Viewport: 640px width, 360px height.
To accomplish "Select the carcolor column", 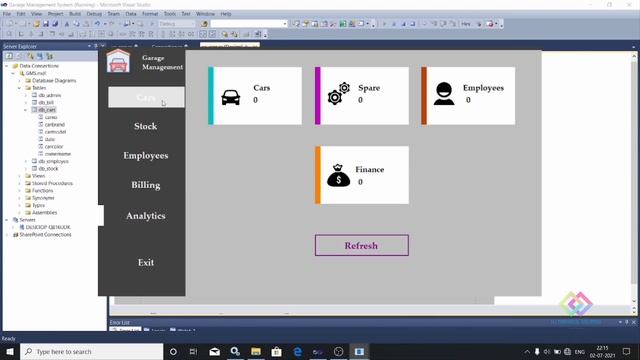I will (x=54, y=147).
